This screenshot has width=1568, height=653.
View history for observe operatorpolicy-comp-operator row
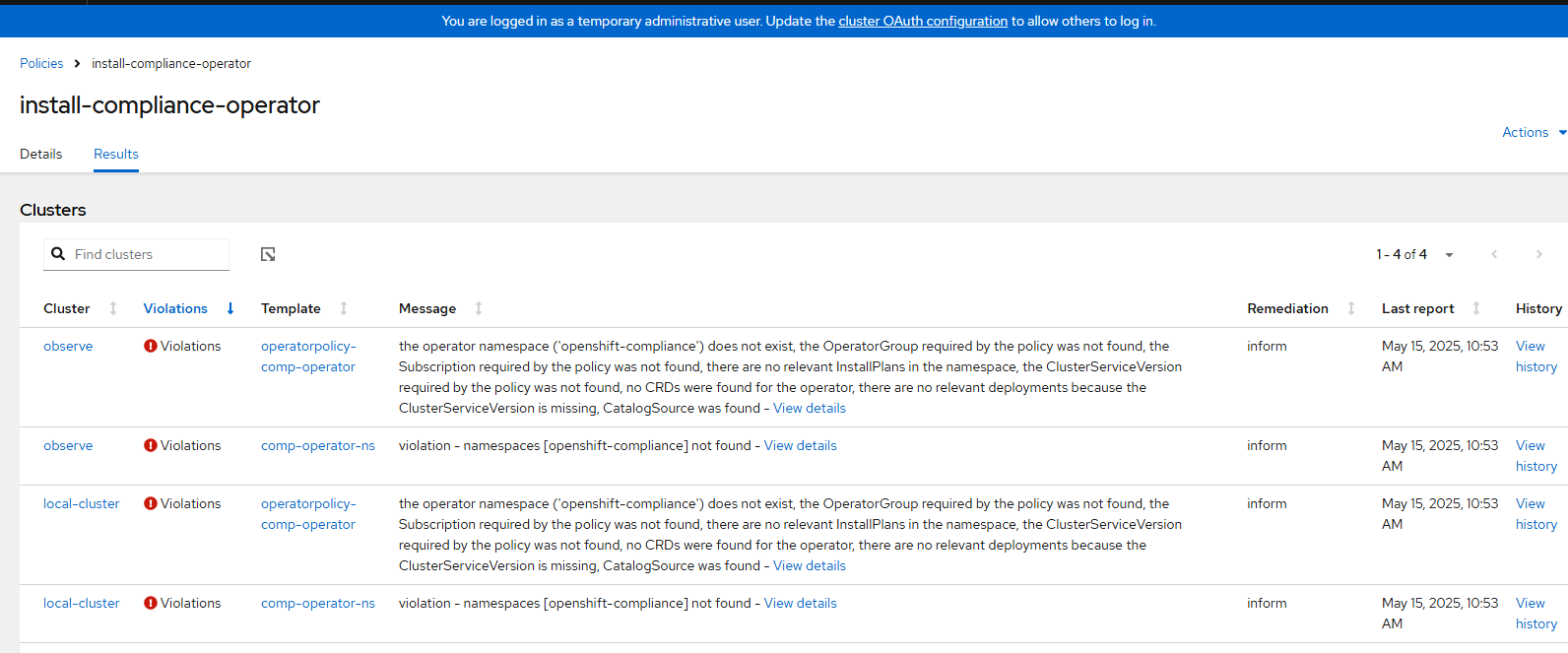1536,357
